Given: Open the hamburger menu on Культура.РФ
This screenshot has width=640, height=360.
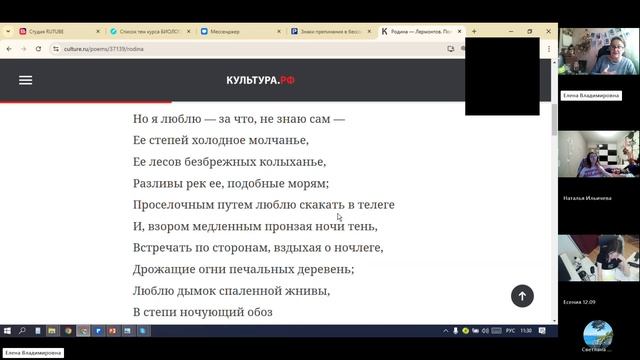Looking at the screenshot, I should point(25,80).
